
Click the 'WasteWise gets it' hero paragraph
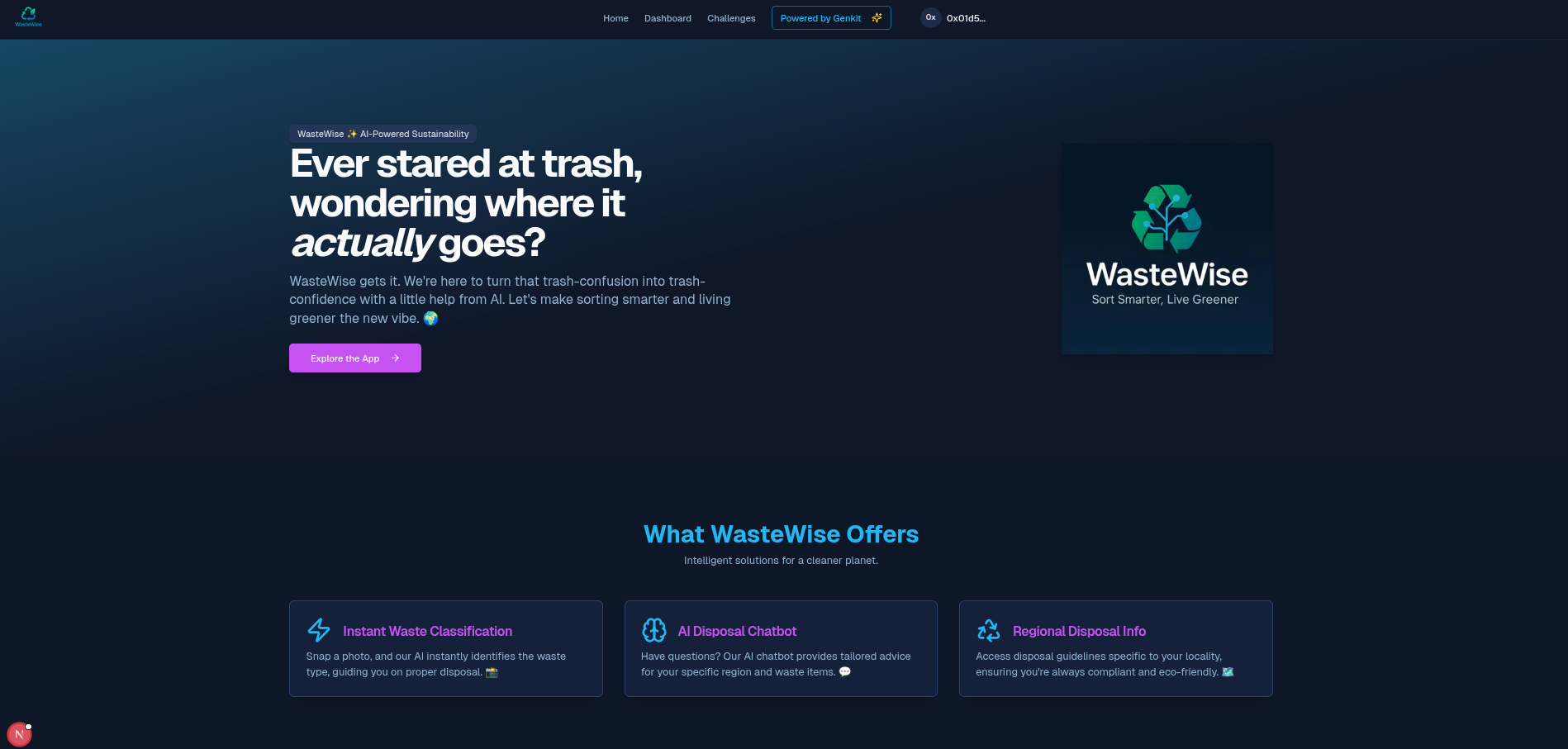510,300
